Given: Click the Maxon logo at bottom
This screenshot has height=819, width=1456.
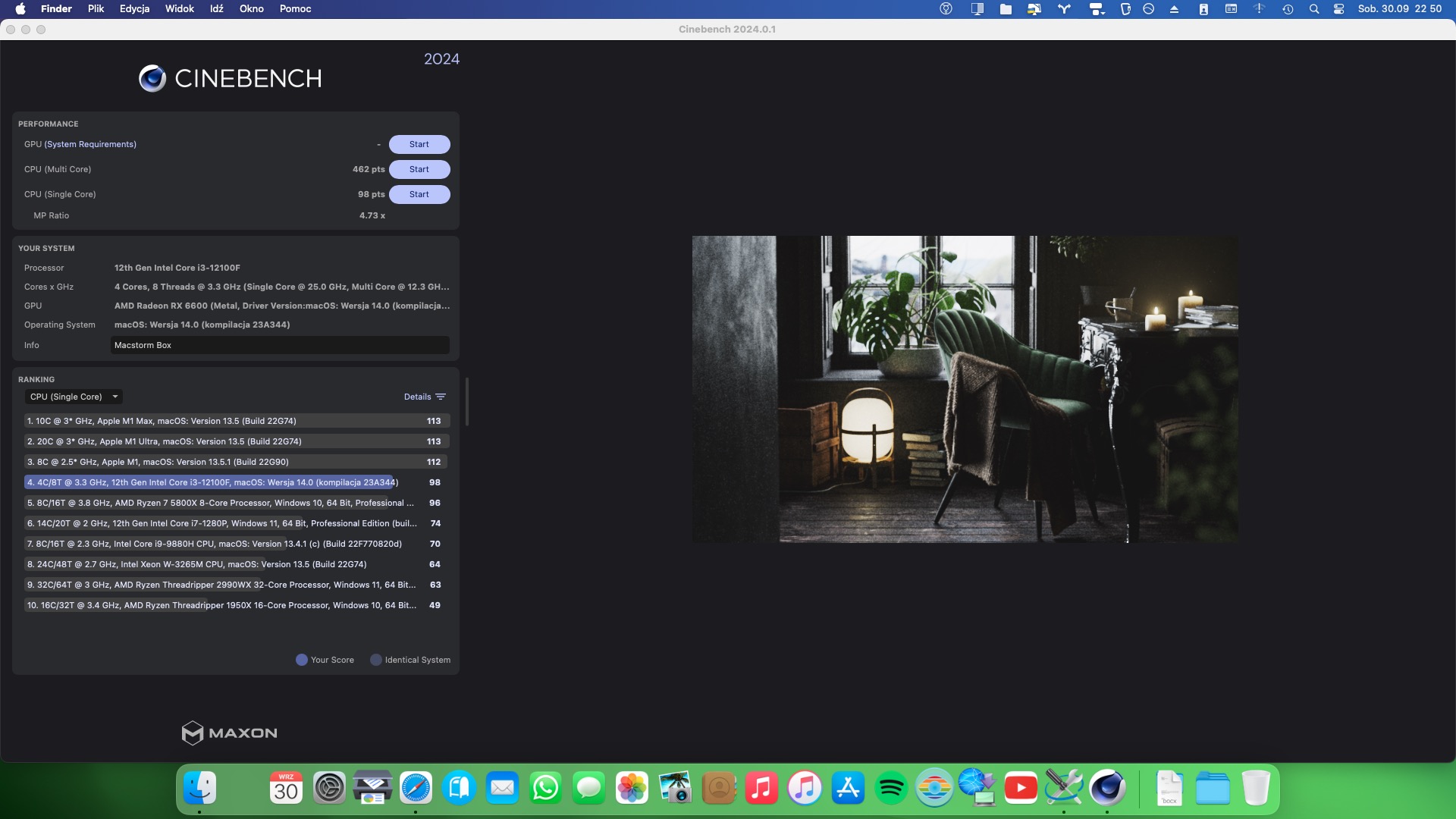Looking at the screenshot, I should click(229, 733).
